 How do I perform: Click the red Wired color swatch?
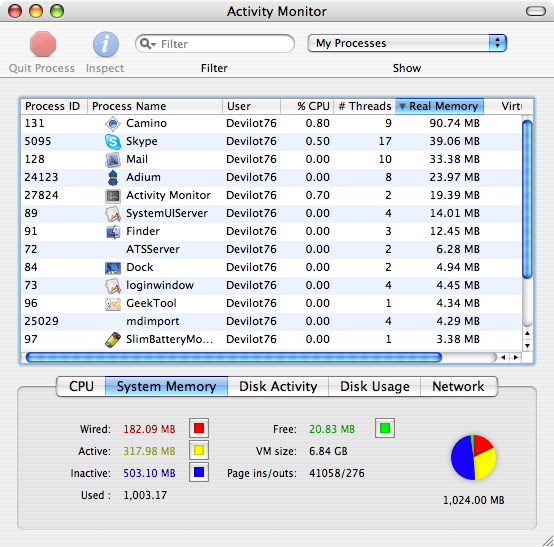(x=199, y=428)
